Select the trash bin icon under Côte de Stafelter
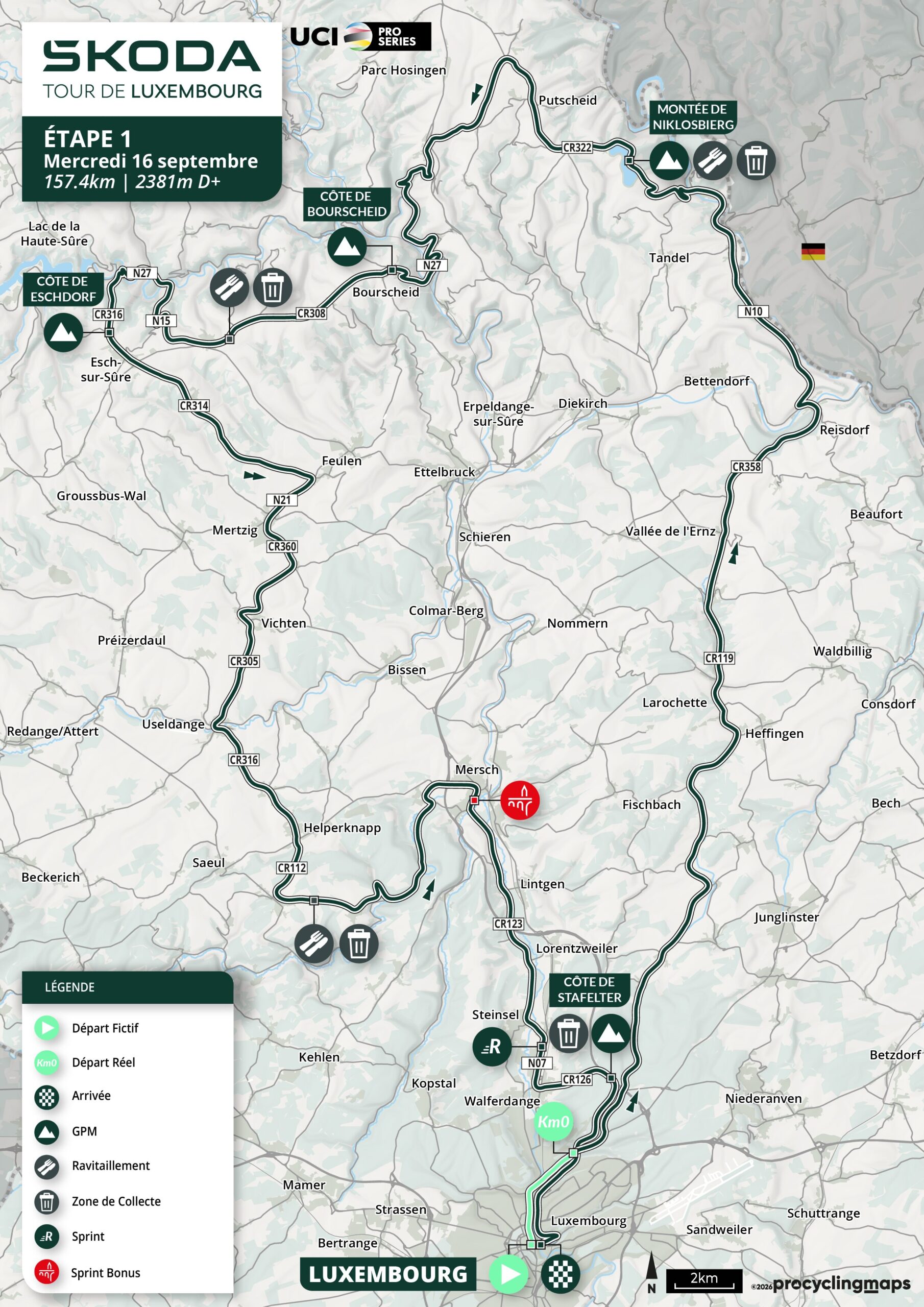 [x=568, y=1033]
